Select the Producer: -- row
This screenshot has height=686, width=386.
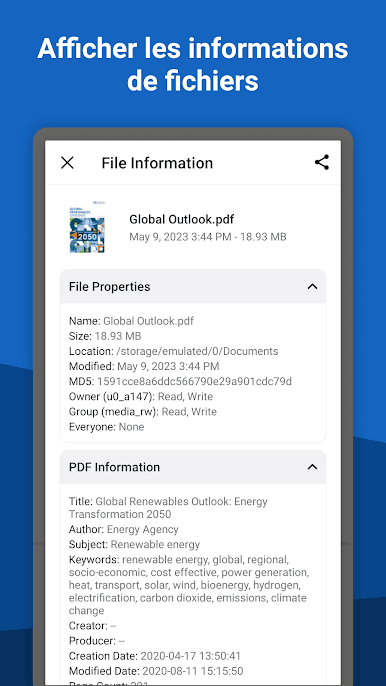coord(97,640)
